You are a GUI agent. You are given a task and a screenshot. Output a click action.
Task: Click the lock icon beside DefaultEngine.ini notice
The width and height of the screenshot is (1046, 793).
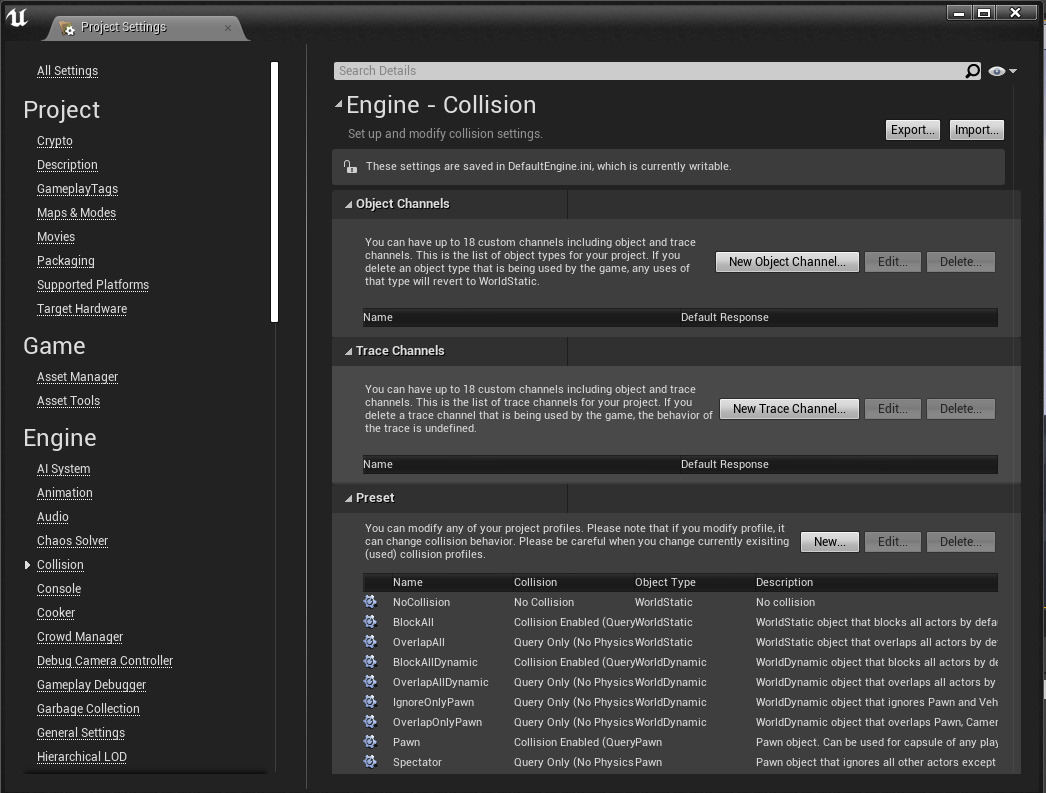click(350, 167)
